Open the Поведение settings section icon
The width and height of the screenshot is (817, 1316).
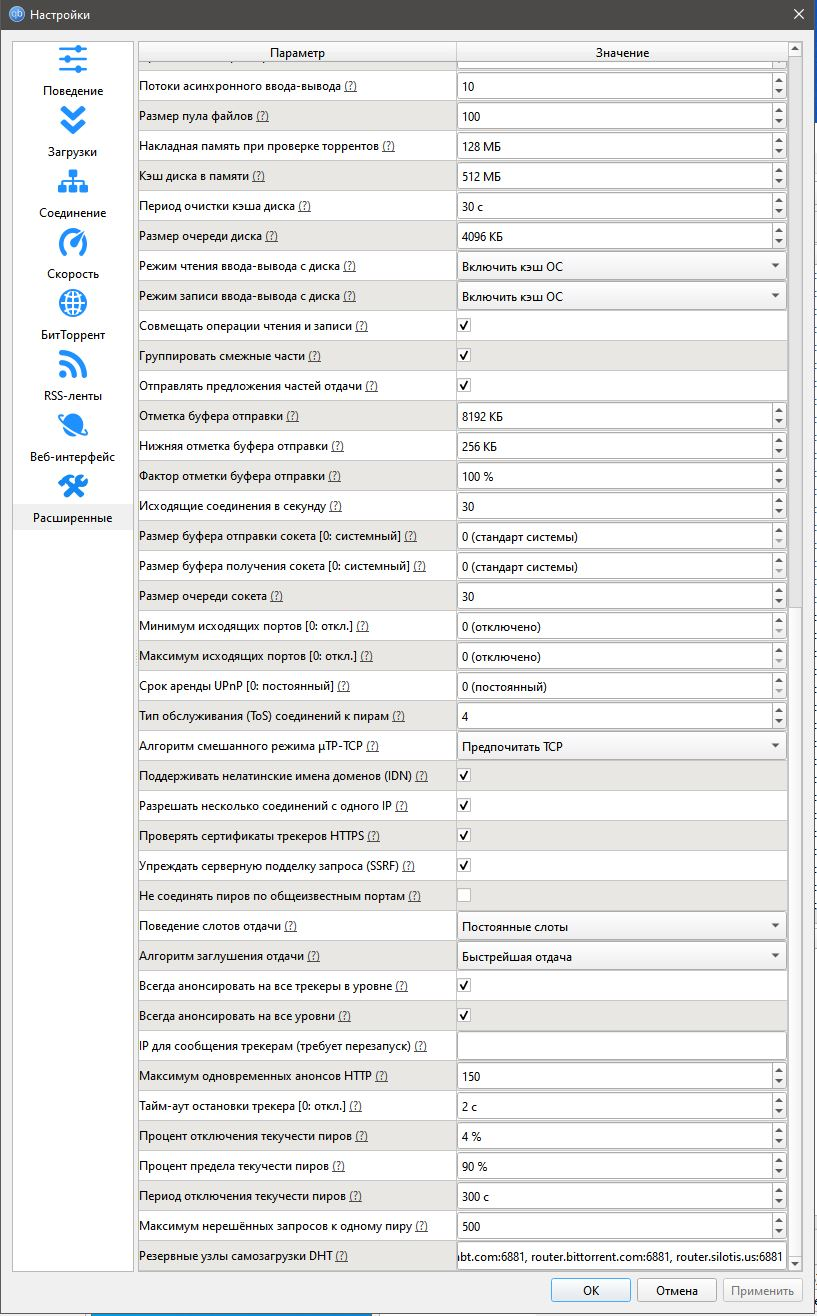tap(73, 59)
